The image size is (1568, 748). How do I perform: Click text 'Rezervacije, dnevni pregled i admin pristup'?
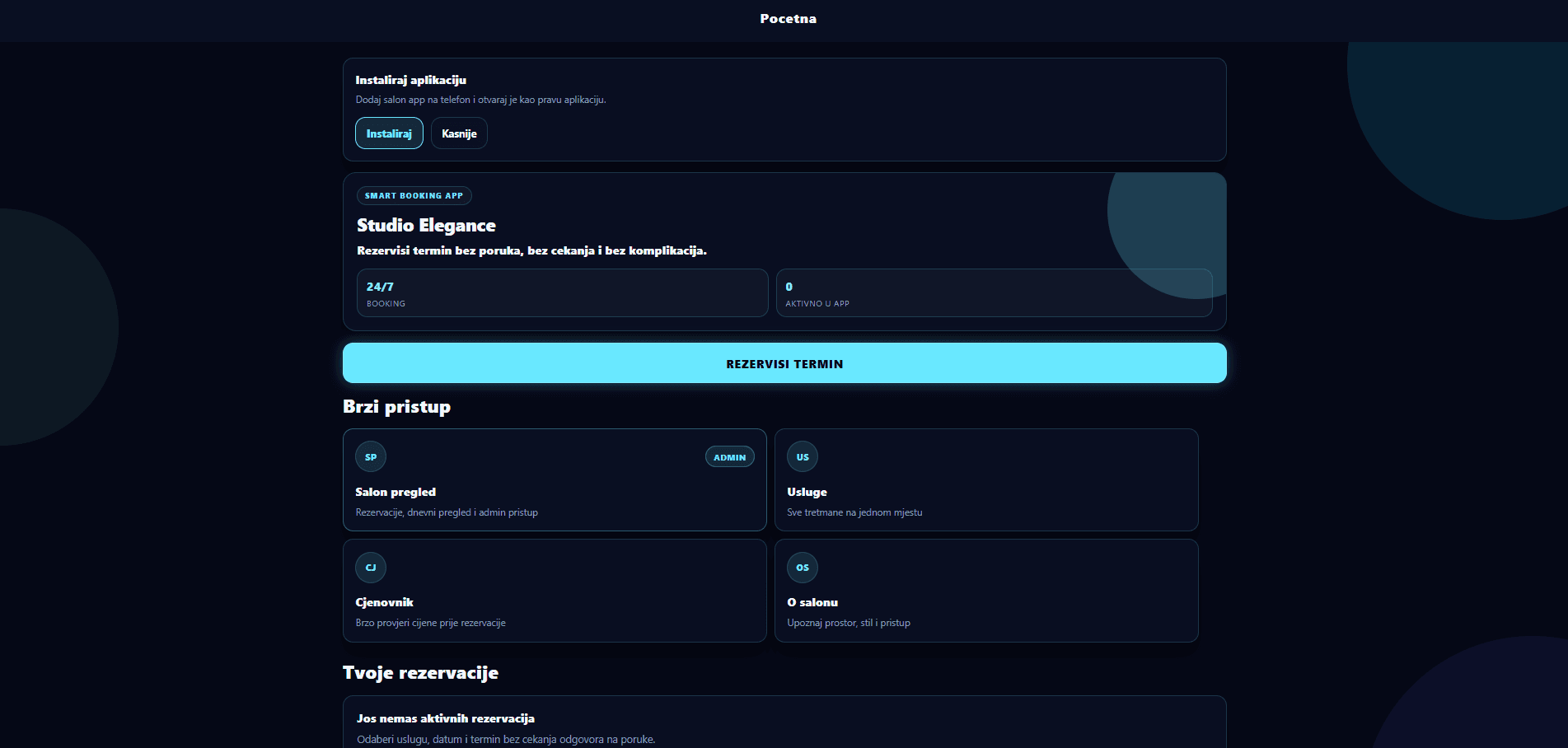click(447, 512)
